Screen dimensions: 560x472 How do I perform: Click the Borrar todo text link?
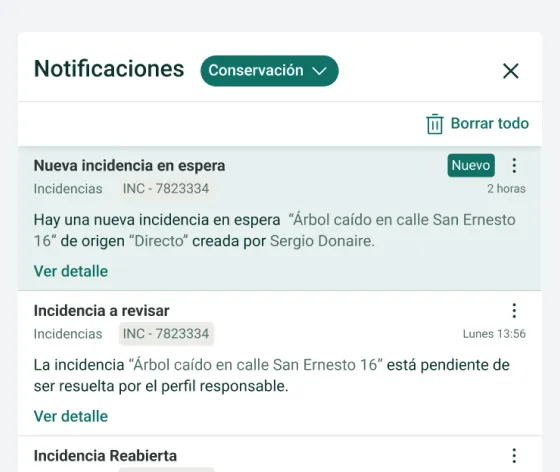490,124
